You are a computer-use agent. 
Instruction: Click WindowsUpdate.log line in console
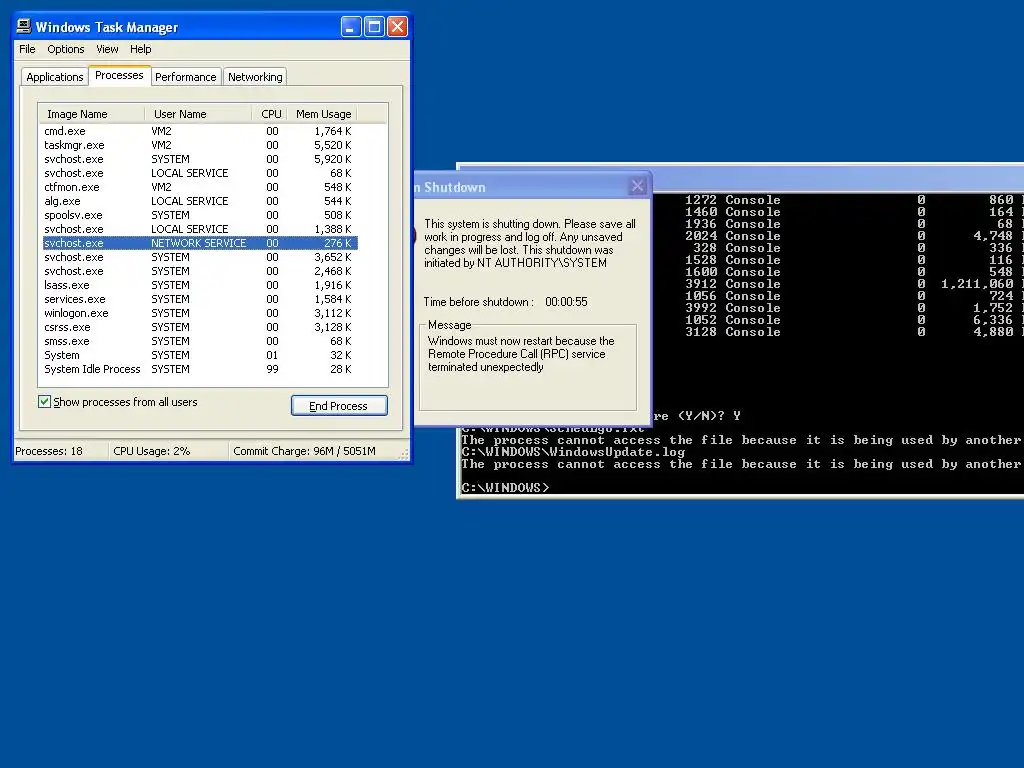573,452
